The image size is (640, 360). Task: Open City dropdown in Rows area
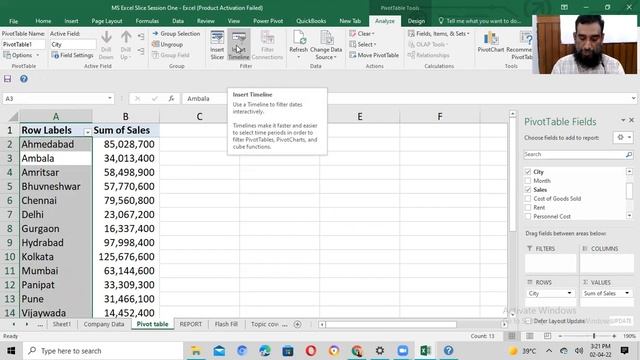(569, 293)
